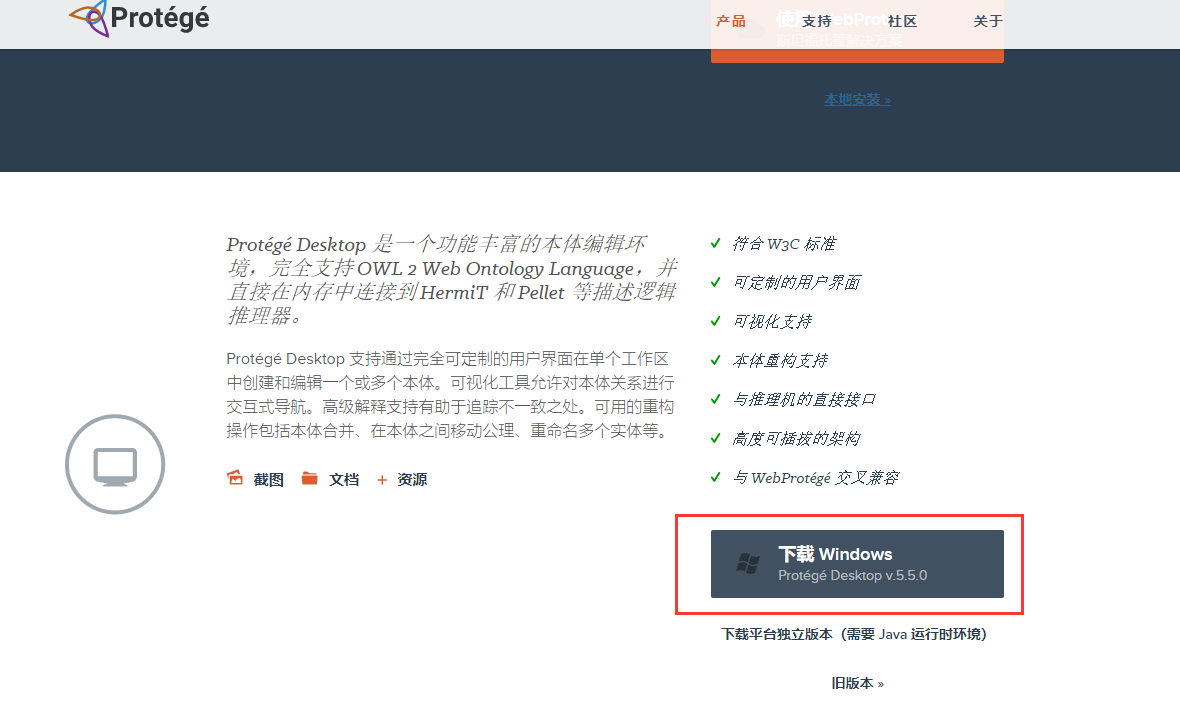The image size is (1180, 718).
Task: Click the Windows logo on download button
Action: [747, 563]
